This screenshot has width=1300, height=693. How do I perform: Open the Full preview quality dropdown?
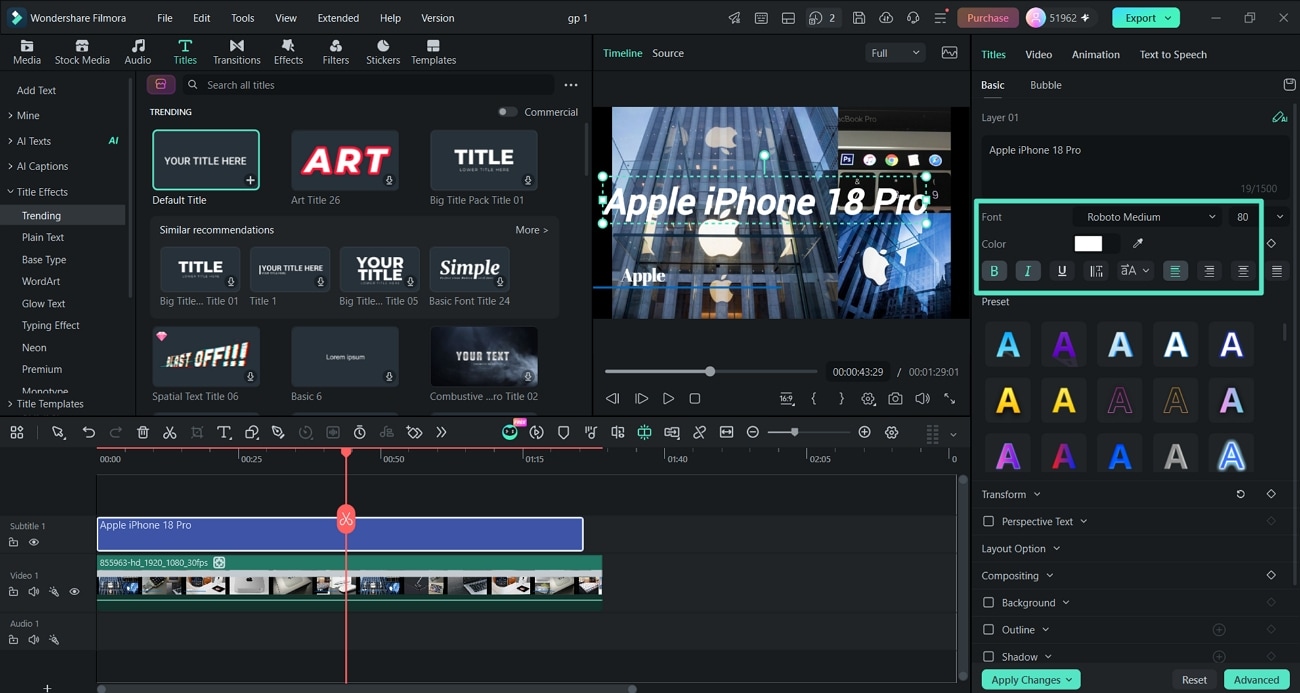[x=895, y=53]
